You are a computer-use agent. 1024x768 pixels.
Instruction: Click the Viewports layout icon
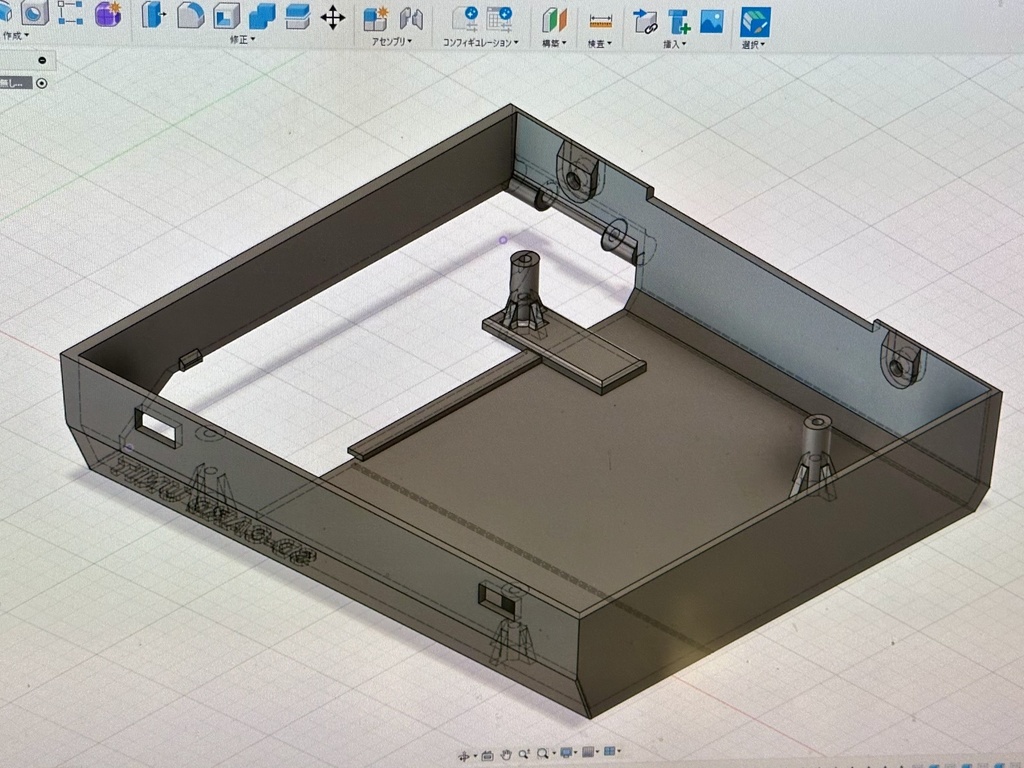[x=609, y=751]
